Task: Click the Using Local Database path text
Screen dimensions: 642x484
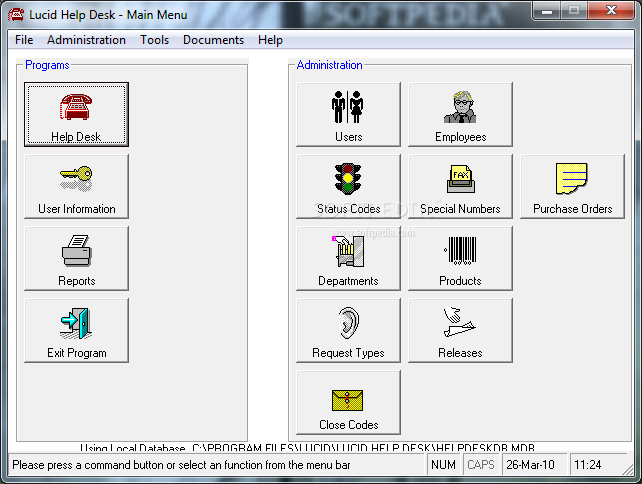Action: (x=307, y=448)
